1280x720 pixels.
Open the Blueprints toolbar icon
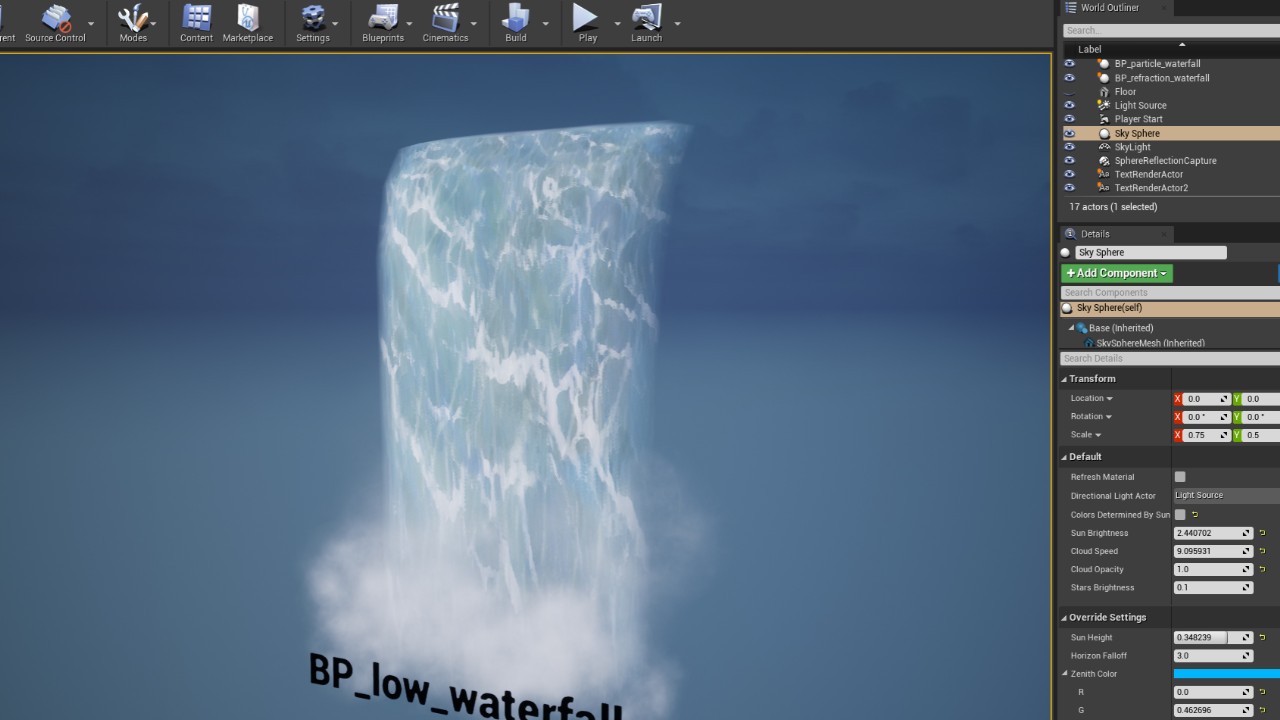pos(383,22)
